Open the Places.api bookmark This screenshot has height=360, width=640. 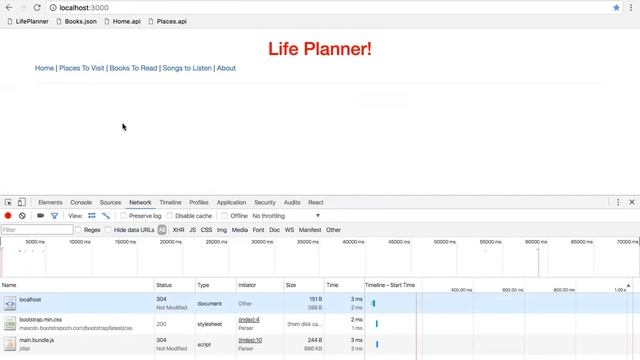coord(167,21)
